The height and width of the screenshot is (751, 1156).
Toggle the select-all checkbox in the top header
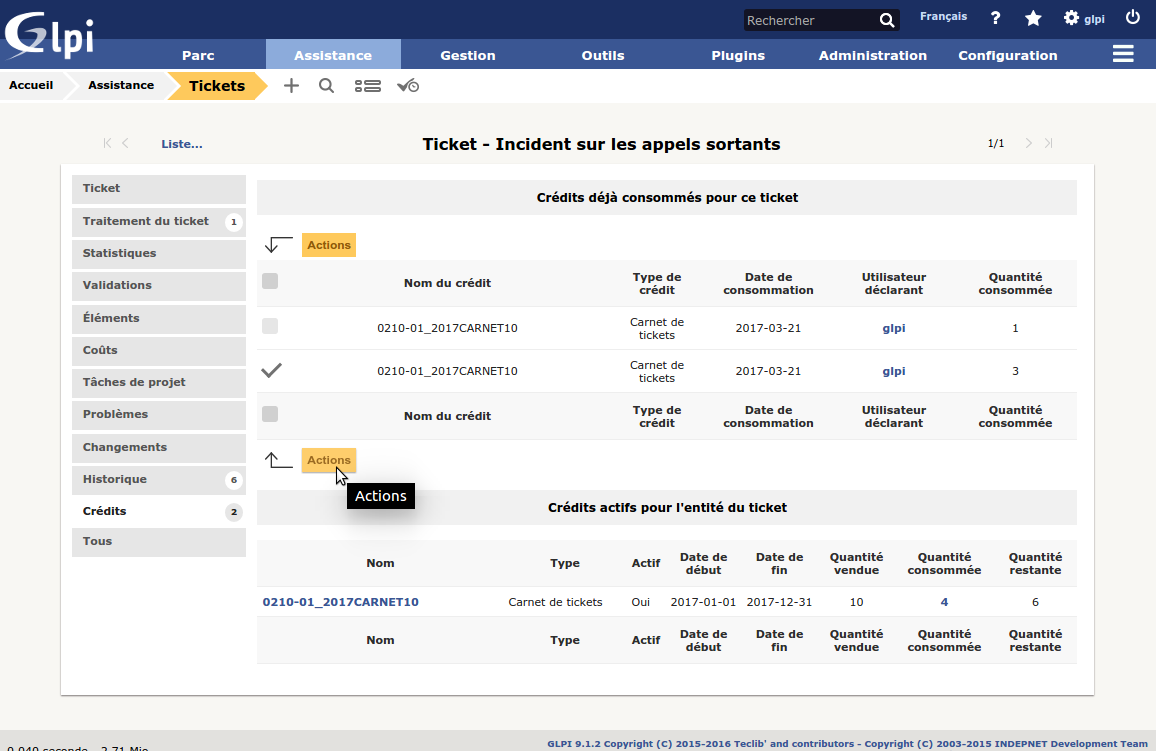270,282
